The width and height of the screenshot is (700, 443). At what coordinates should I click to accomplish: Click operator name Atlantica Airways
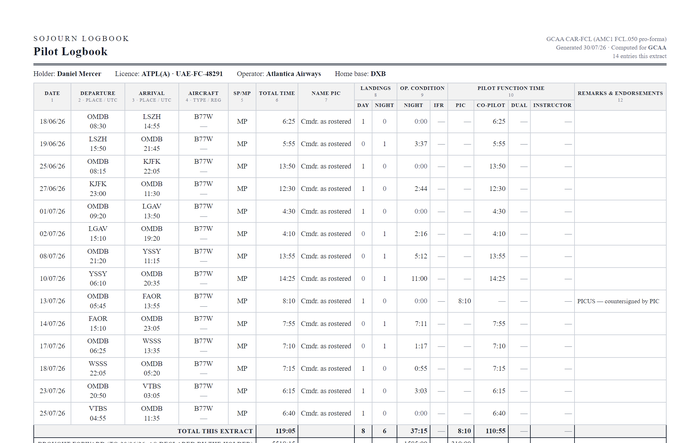point(293,74)
